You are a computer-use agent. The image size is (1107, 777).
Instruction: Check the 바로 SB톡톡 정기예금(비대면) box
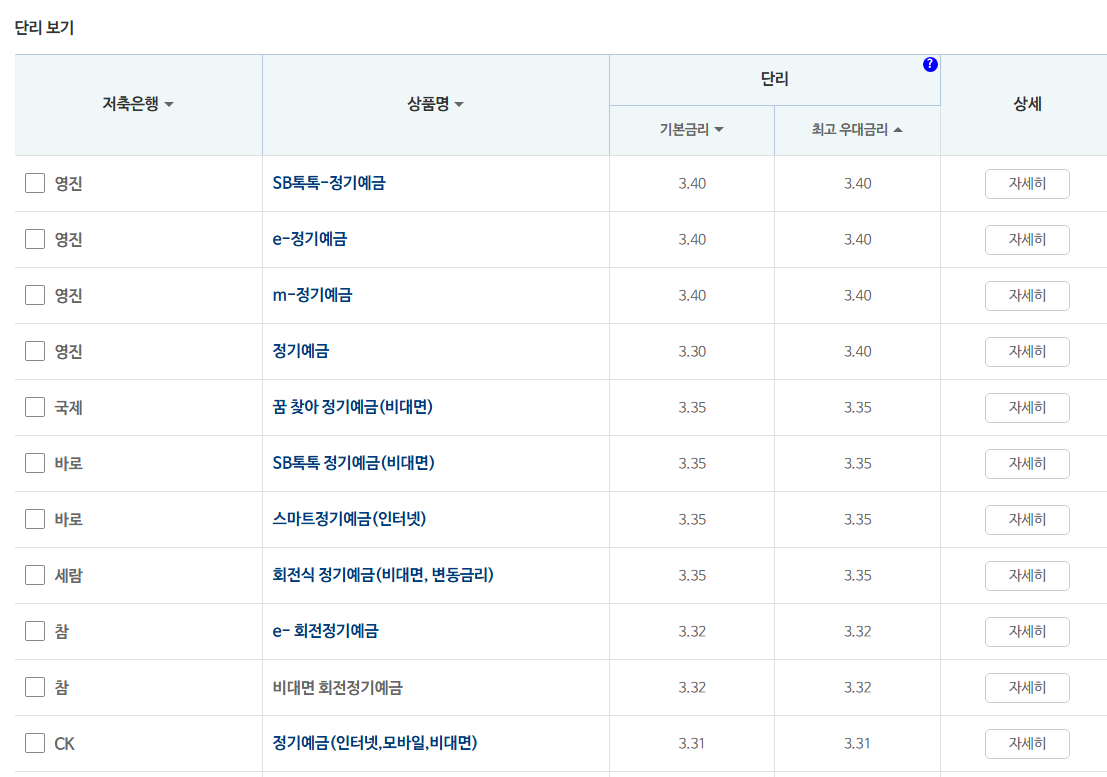pyautogui.click(x=35, y=463)
